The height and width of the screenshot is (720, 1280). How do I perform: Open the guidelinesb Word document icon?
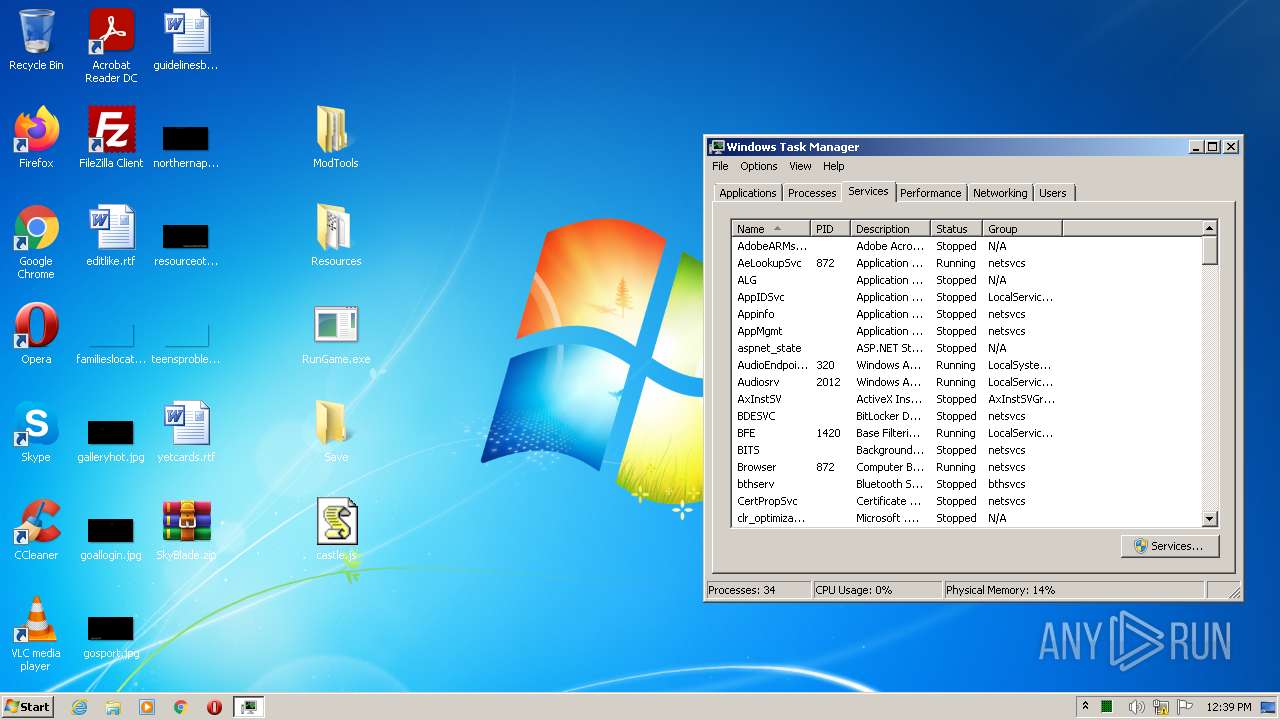point(186,40)
